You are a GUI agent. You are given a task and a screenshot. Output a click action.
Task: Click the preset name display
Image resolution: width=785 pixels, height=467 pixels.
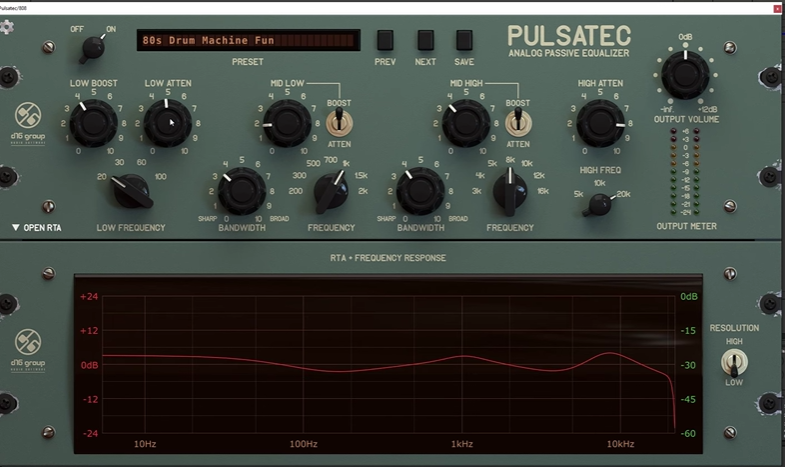[248, 40]
